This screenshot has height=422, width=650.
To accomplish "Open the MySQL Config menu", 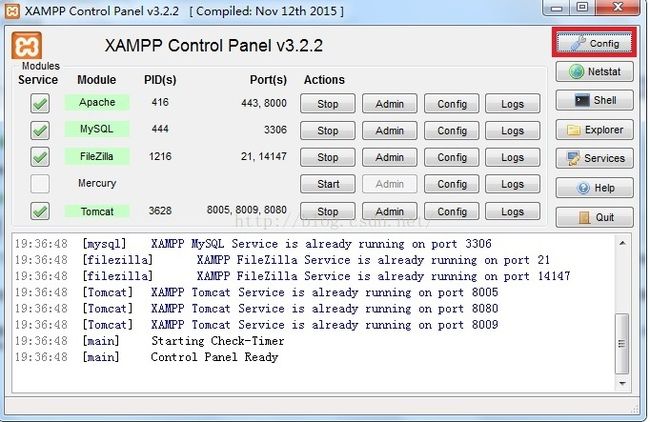I will pyautogui.click(x=451, y=131).
